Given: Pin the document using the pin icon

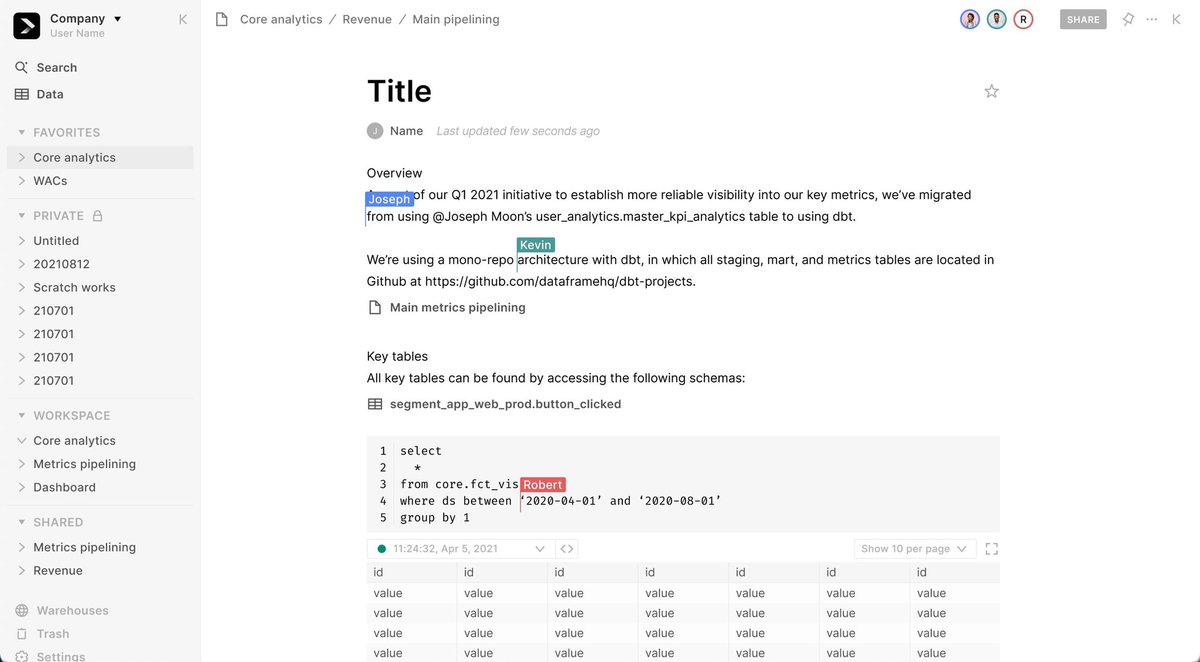Looking at the screenshot, I should coord(1127,18).
